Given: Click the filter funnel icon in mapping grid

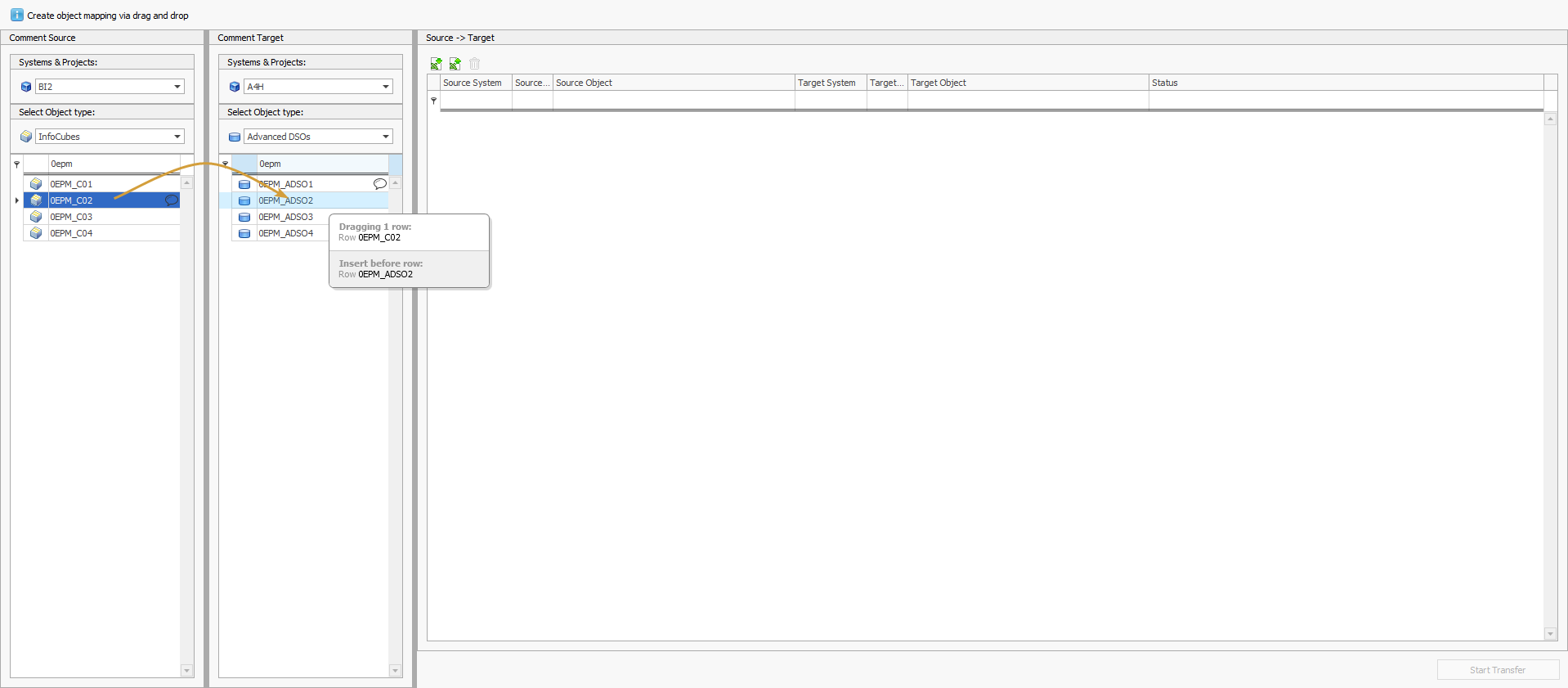Looking at the screenshot, I should click(434, 101).
